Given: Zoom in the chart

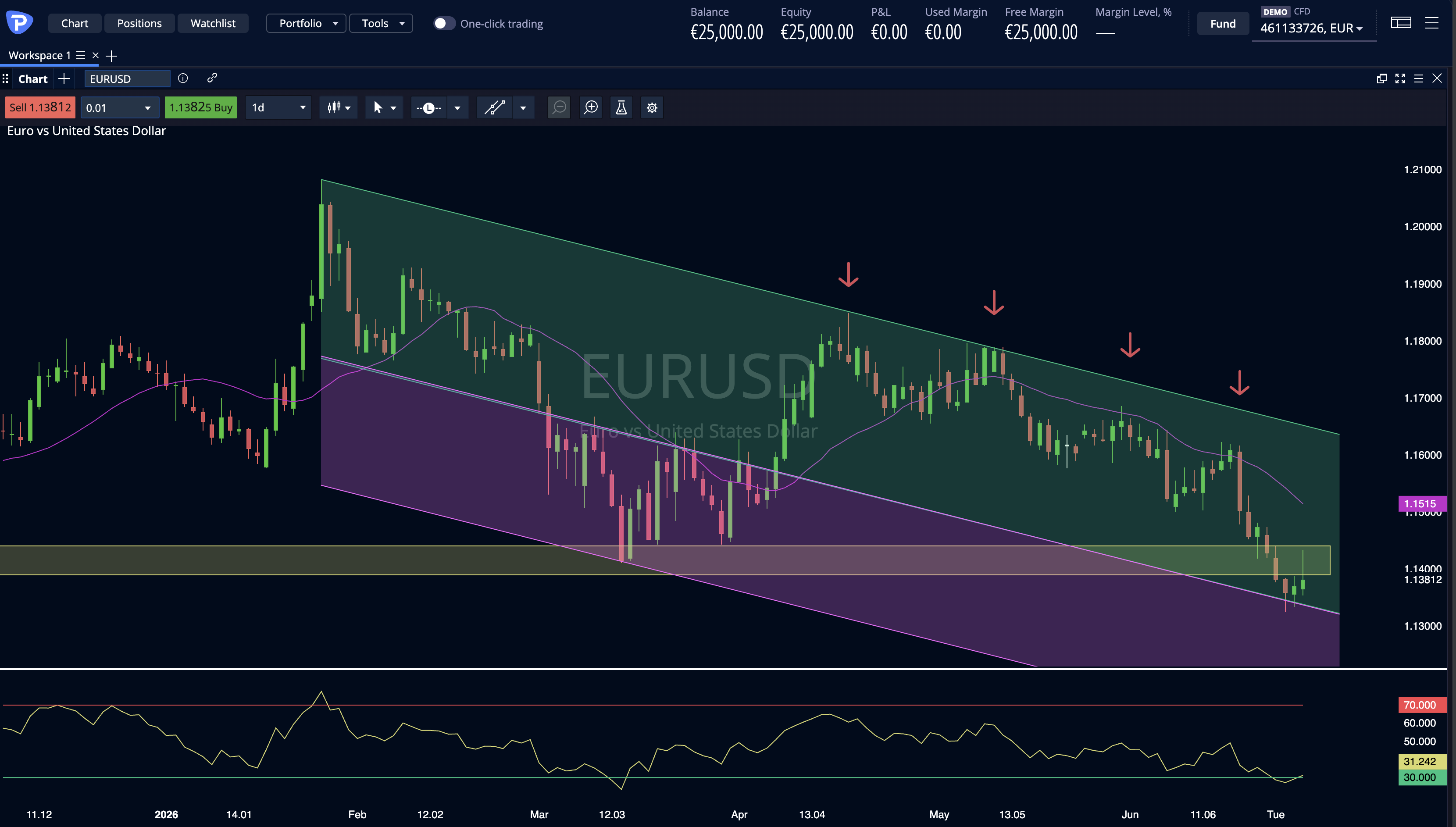Looking at the screenshot, I should pos(591,107).
